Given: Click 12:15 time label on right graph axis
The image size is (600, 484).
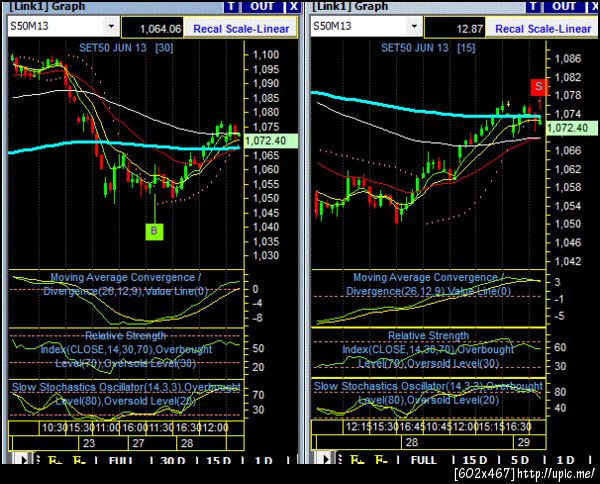Looking at the screenshot, I should point(358,427).
